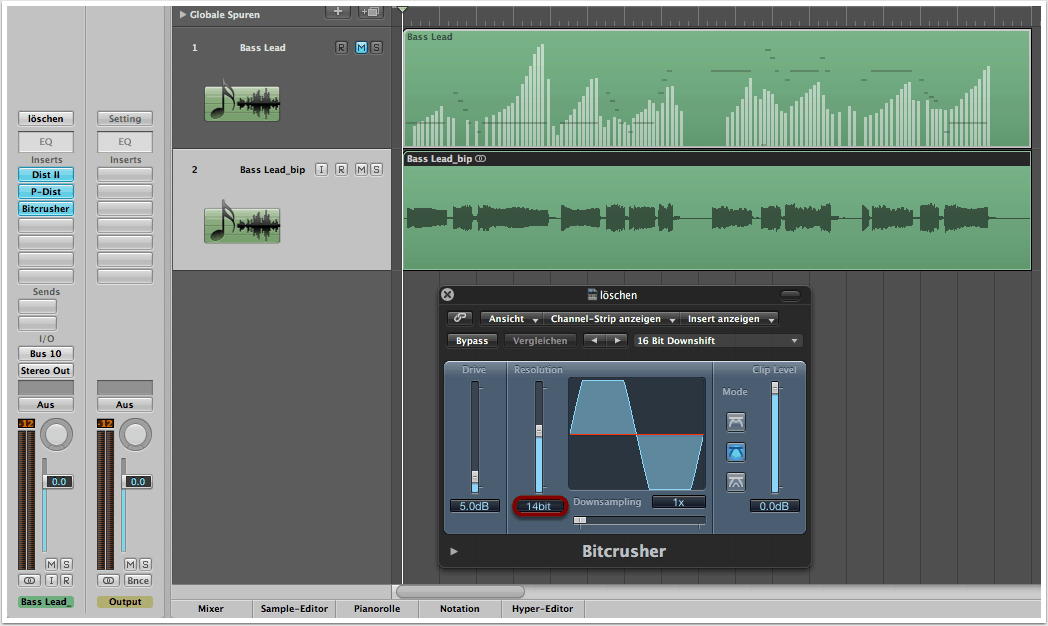
Task: Expand the Globale Spuren disclosure triangle
Action: point(182,15)
